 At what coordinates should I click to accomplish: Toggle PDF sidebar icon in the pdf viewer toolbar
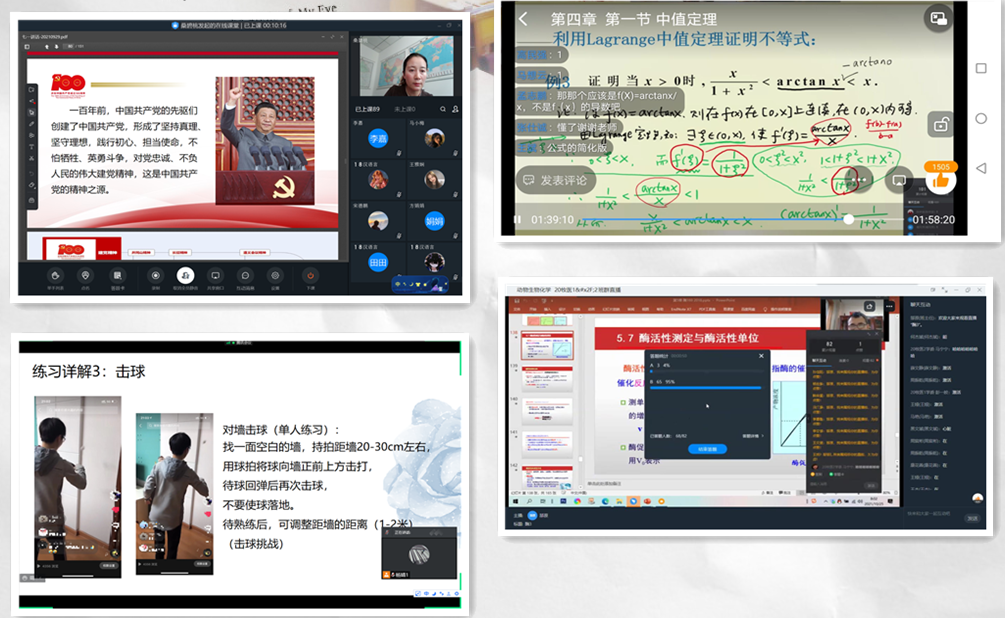27,47
